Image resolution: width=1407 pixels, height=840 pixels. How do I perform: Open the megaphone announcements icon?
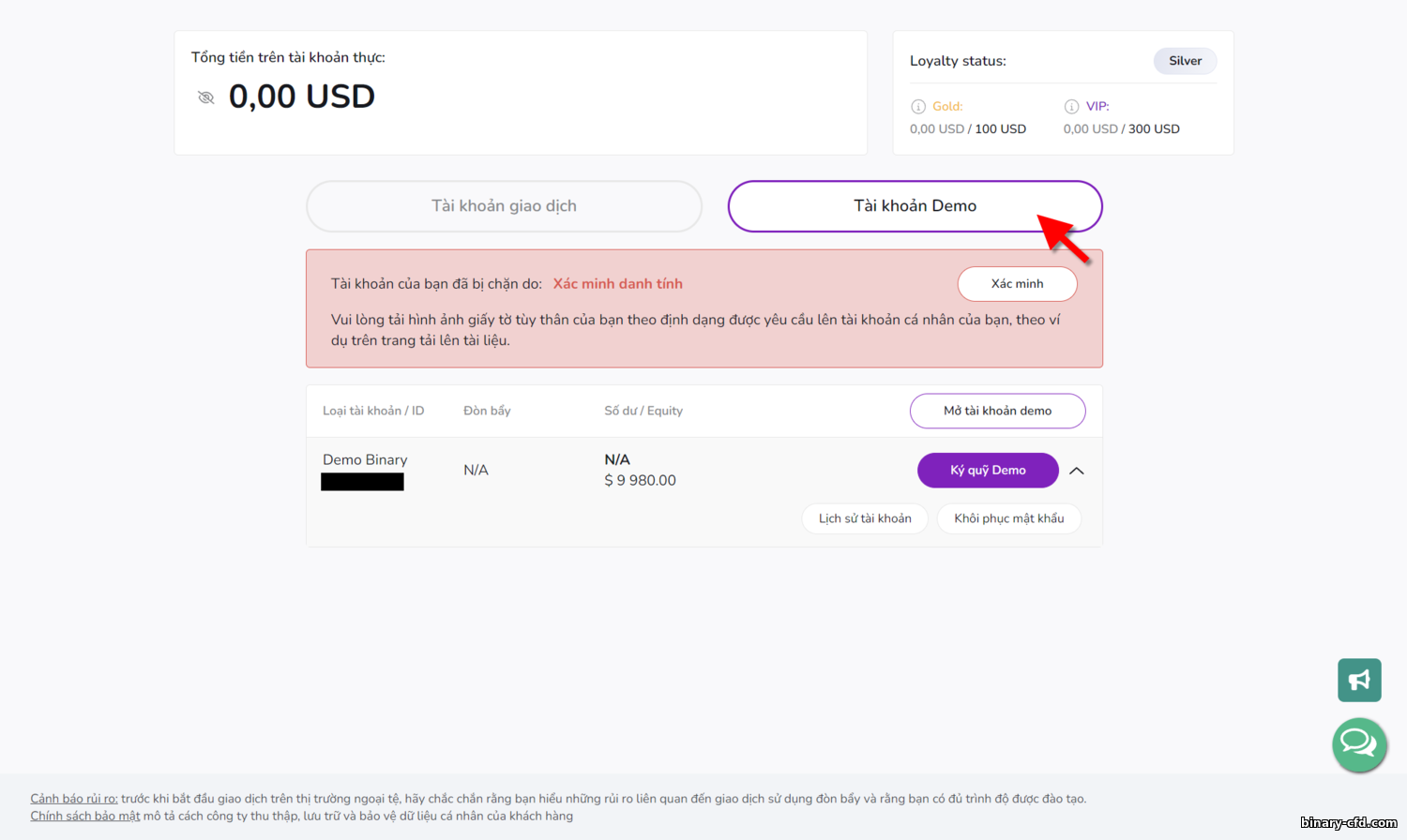click(x=1359, y=681)
